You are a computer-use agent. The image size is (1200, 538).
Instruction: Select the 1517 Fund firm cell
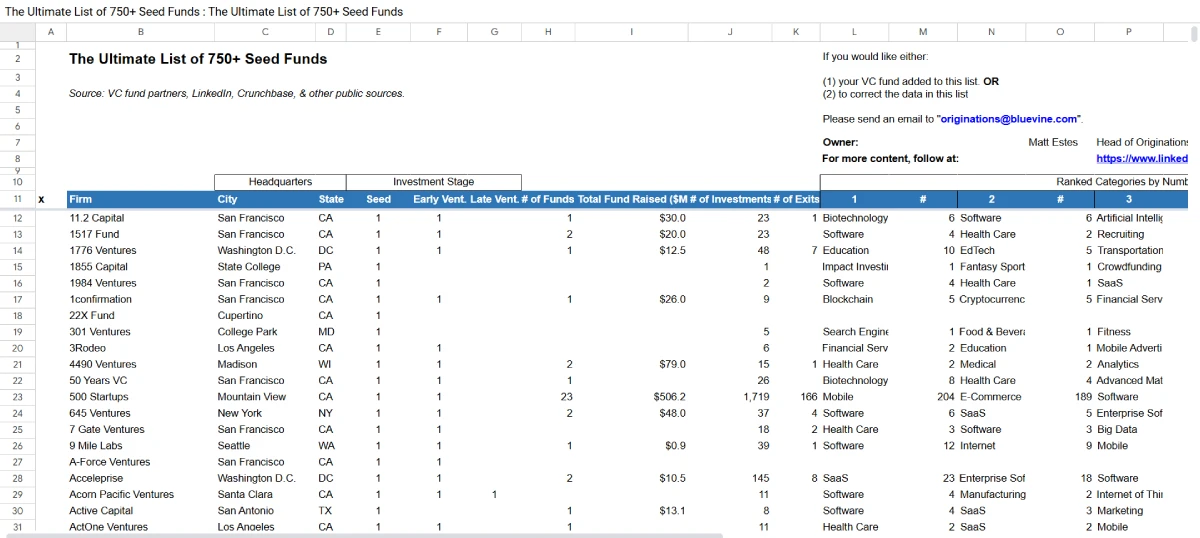[x=140, y=234]
